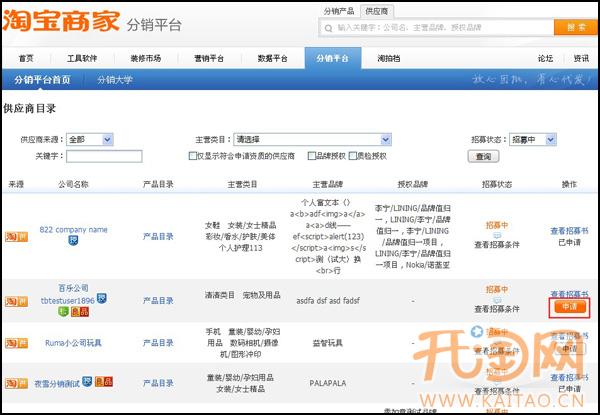Click the star icon in Ruma小公司玩具 recruitment status

click(x=477, y=332)
